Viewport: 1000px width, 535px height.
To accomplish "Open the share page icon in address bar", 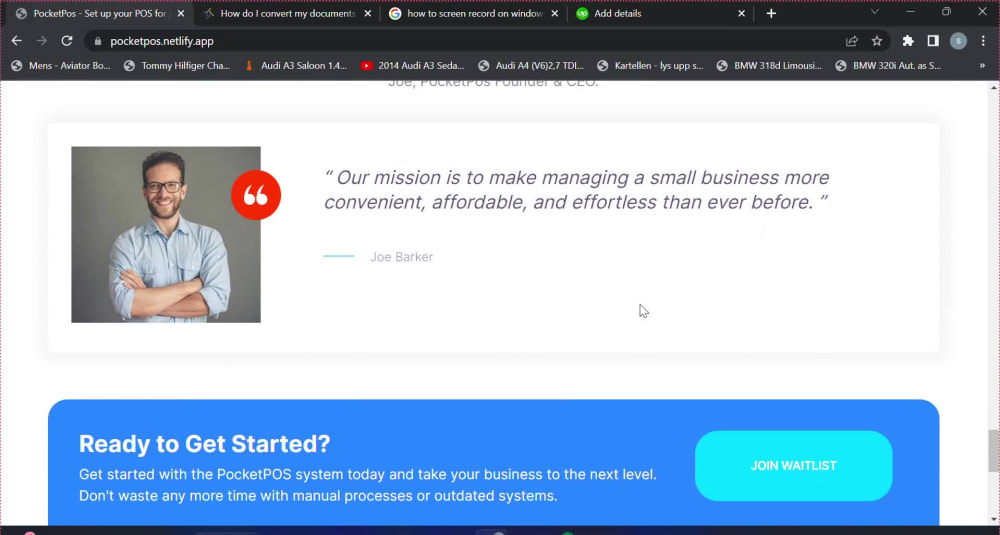I will tap(851, 41).
